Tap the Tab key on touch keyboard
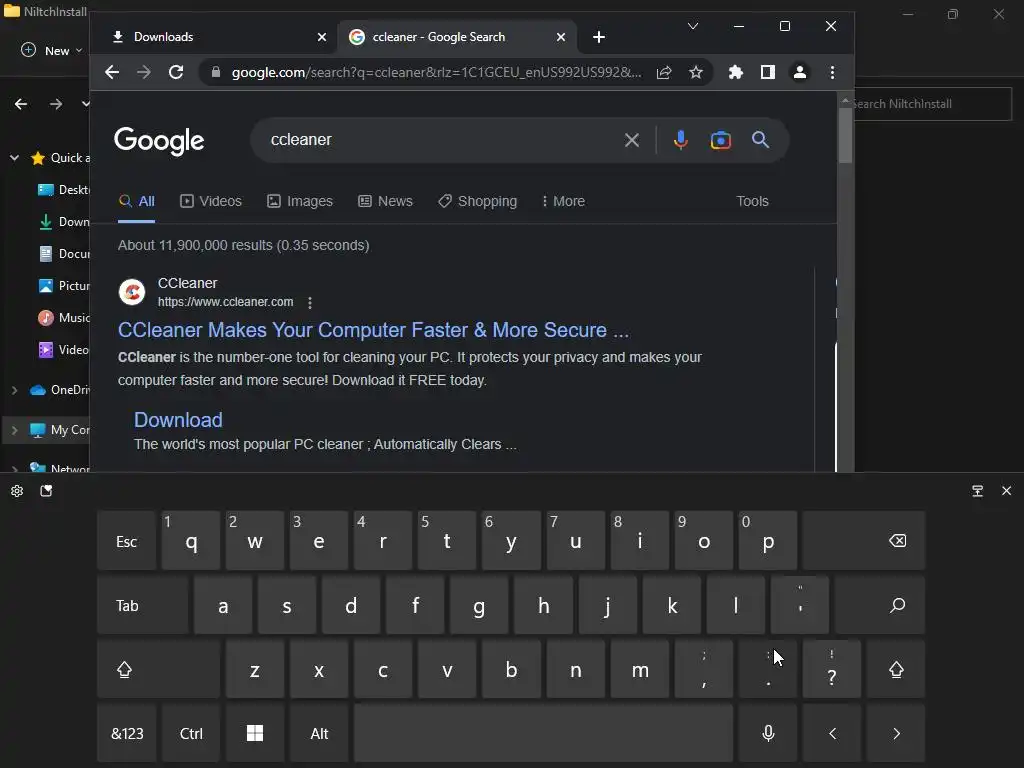The height and width of the screenshot is (768, 1024). tap(143, 605)
